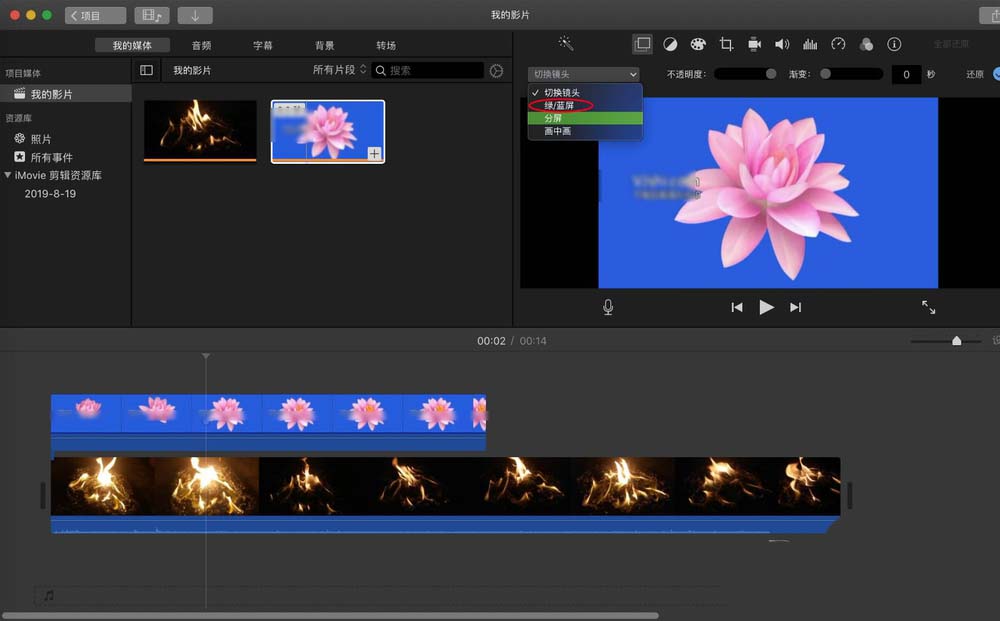This screenshot has width=1000, height=621.
Task: Select 绿/蓝屏 from the overlay menu
Action: coord(559,105)
